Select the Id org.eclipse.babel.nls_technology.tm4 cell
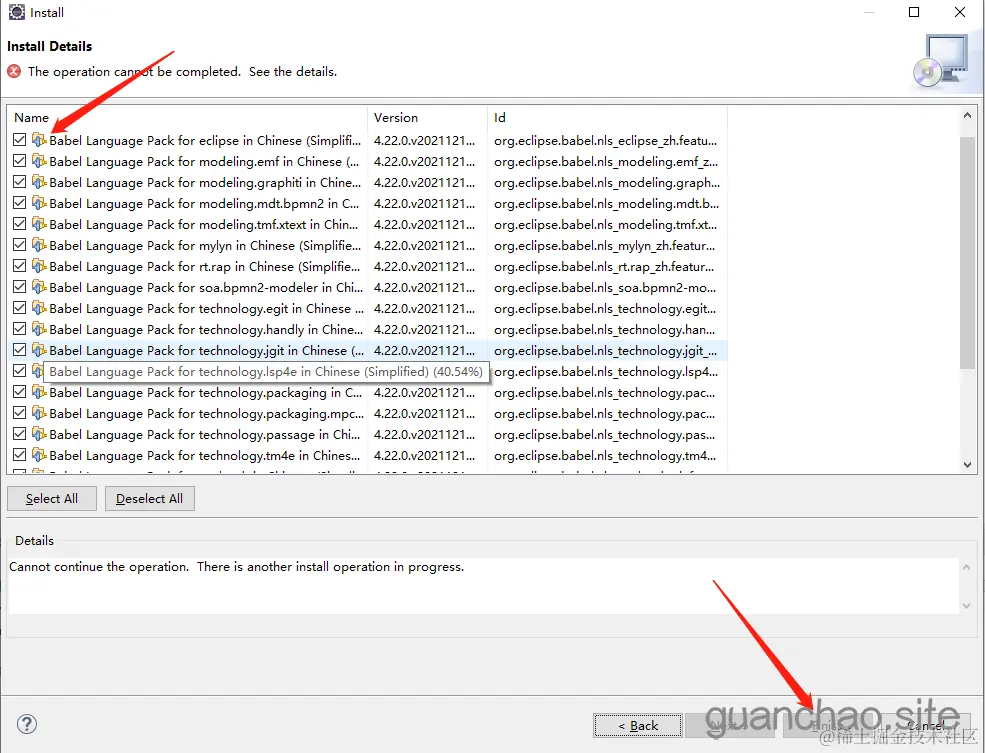This screenshot has width=985, height=753. (605, 455)
